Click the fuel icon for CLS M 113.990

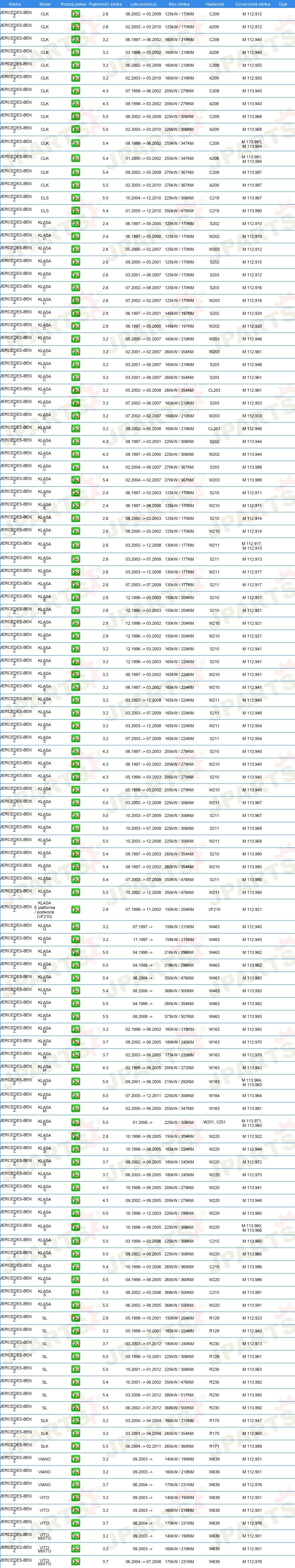pyautogui.click(x=75, y=211)
